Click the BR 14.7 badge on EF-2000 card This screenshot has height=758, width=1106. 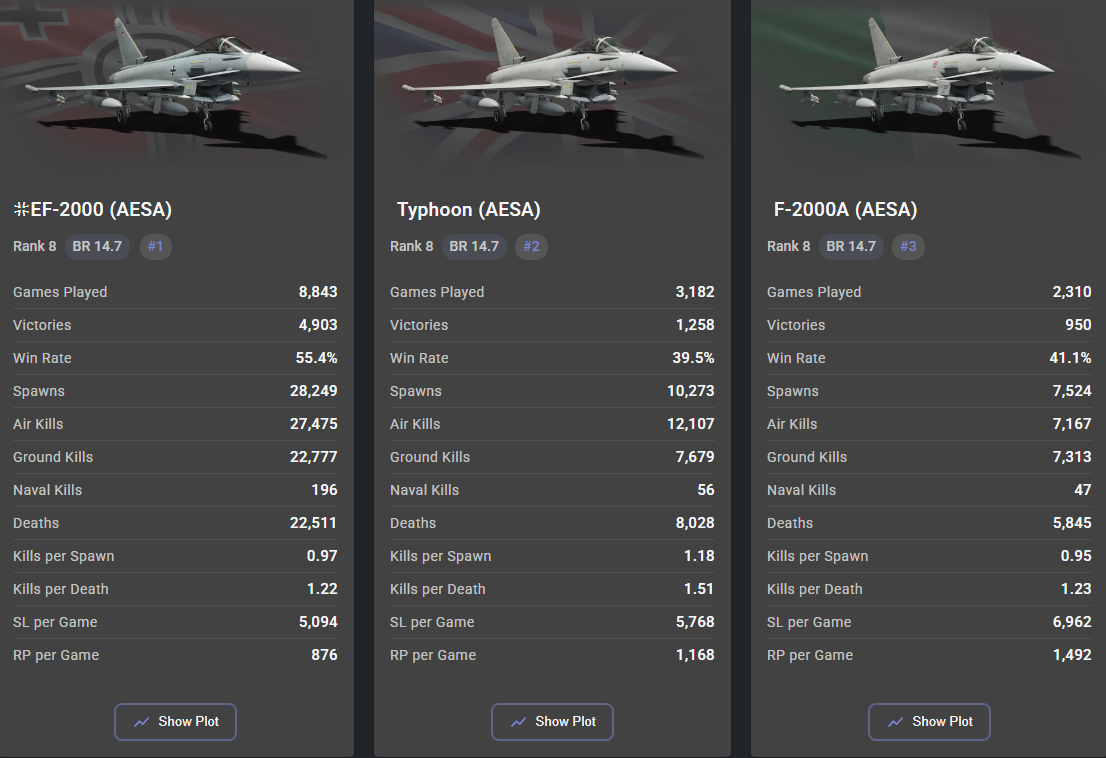[97, 246]
